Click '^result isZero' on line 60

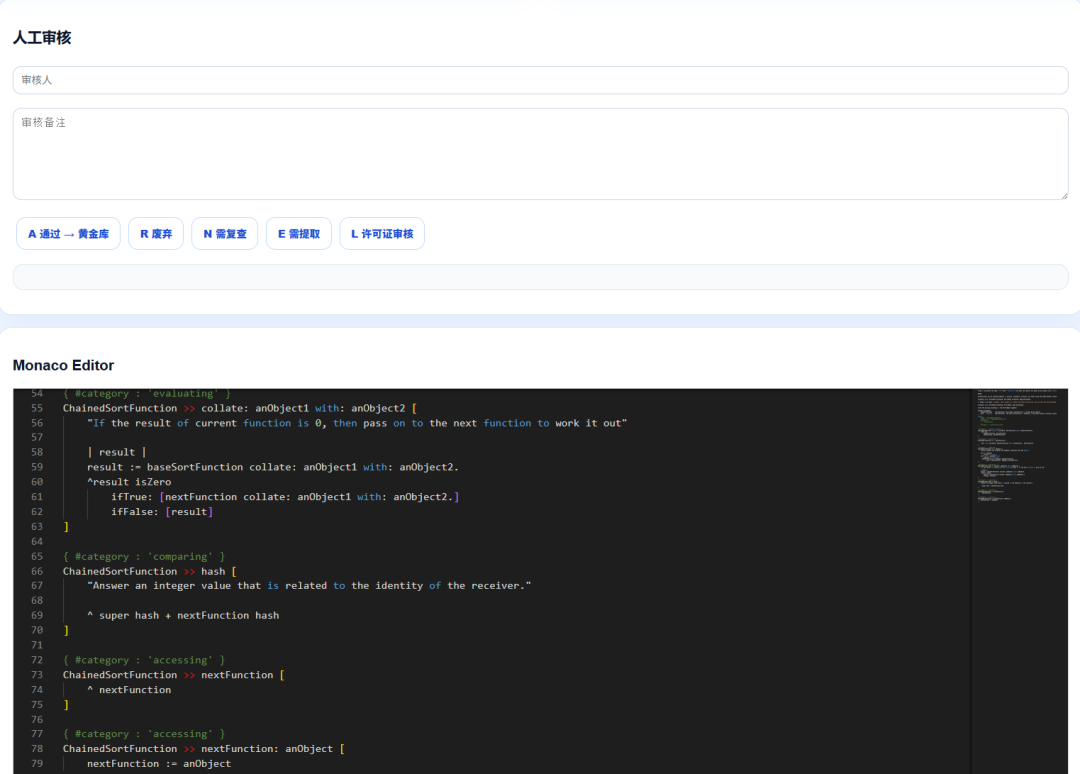pyautogui.click(x=129, y=482)
